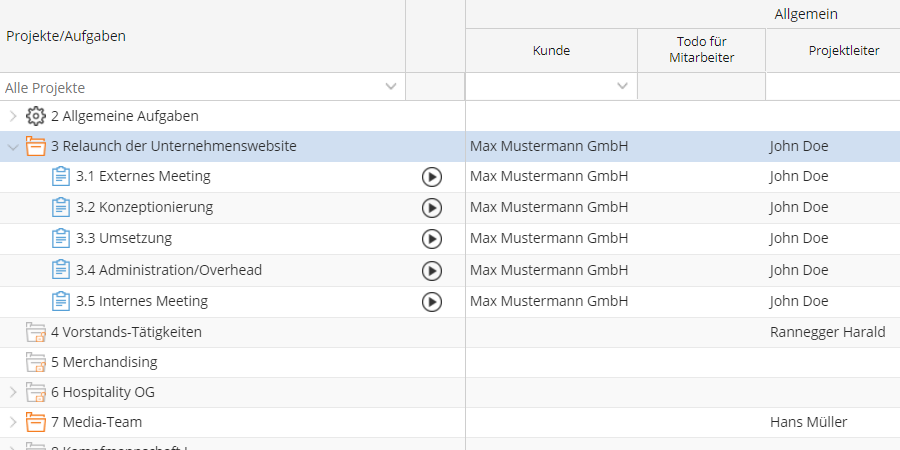The width and height of the screenshot is (900, 450).
Task: Click John Doe in the Administration/Overhead row
Action: click(799, 270)
